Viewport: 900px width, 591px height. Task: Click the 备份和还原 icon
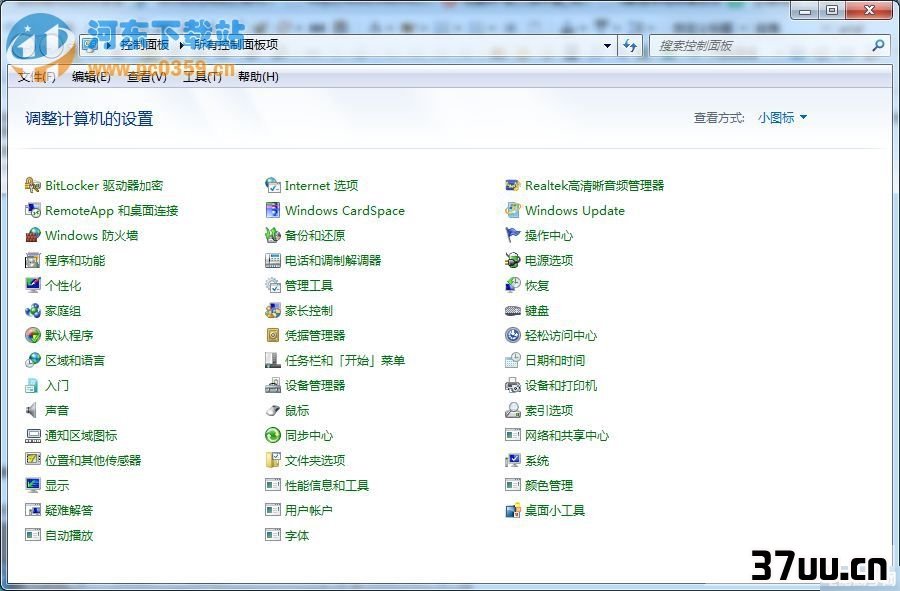point(273,235)
